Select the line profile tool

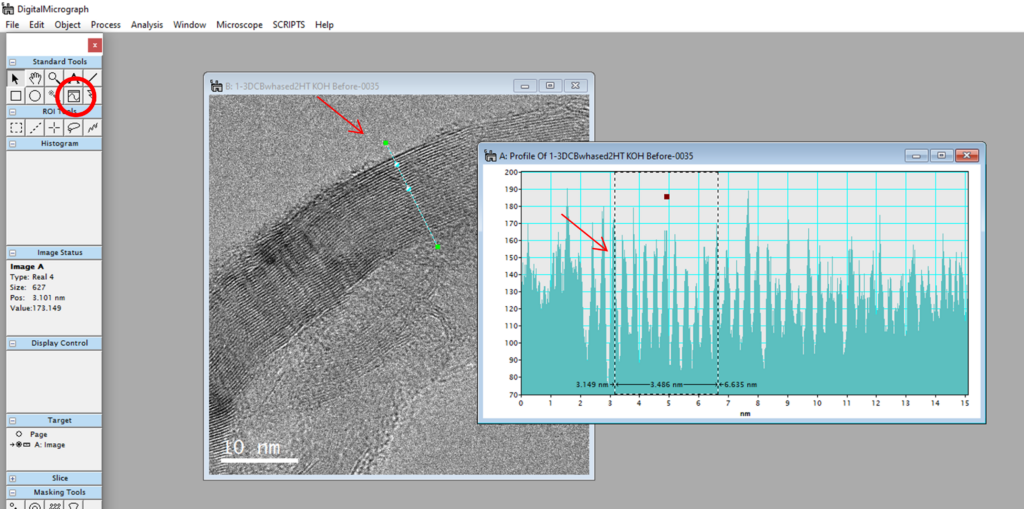74,96
